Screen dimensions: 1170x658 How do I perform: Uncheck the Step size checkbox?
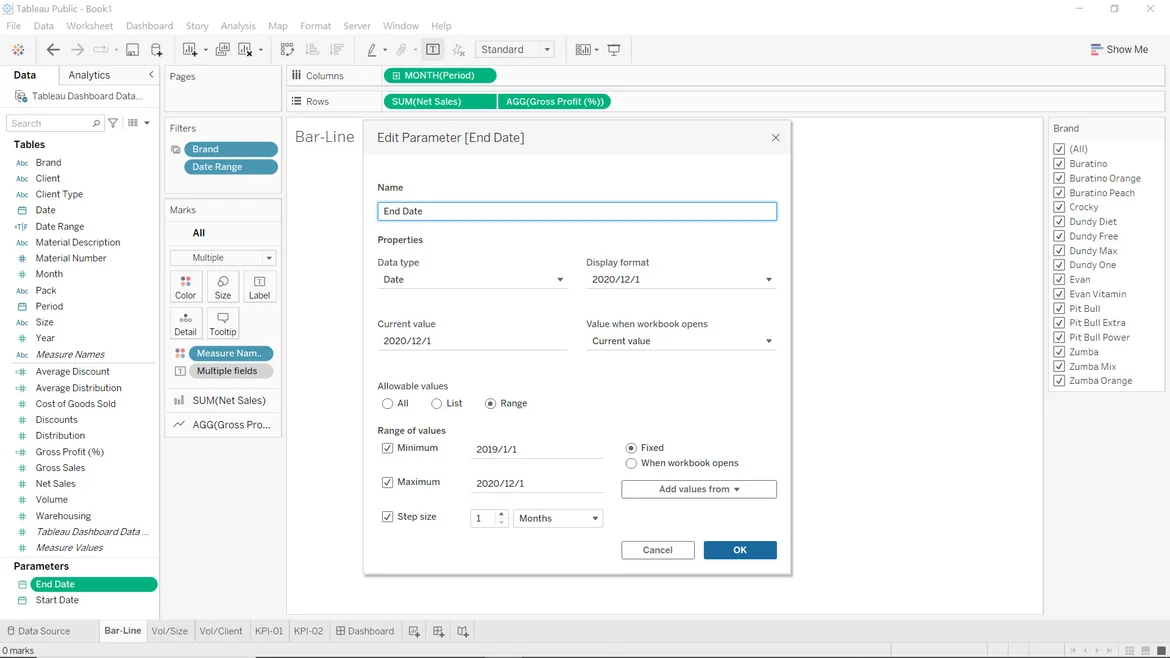click(x=388, y=517)
